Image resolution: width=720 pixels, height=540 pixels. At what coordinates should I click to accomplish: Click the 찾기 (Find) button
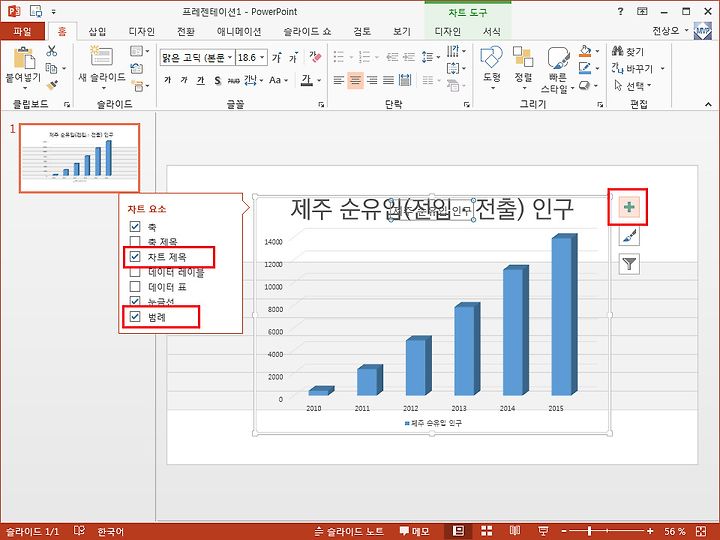pos(628,51)
